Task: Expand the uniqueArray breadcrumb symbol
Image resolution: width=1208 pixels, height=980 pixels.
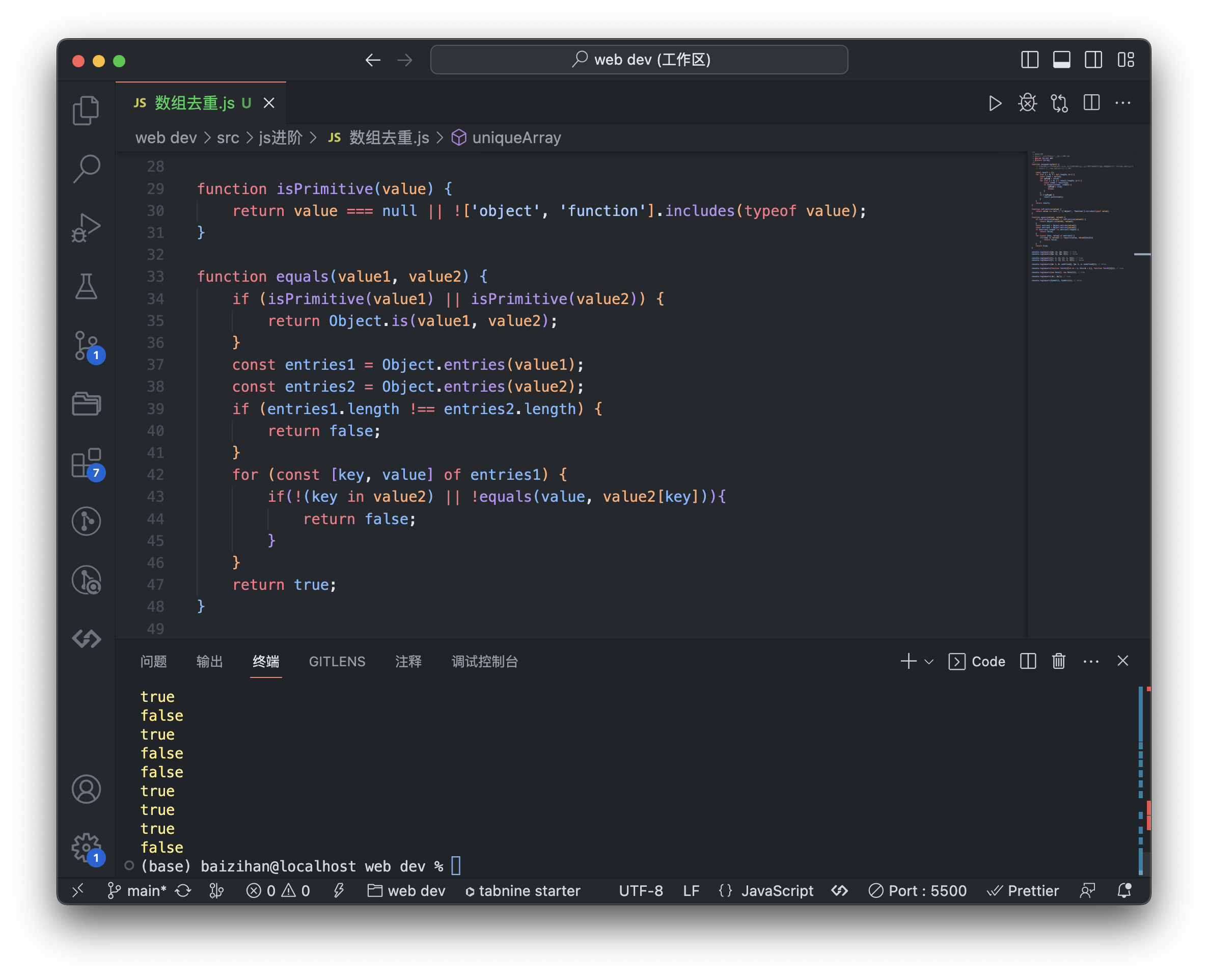Action: (x=516, y=138)
